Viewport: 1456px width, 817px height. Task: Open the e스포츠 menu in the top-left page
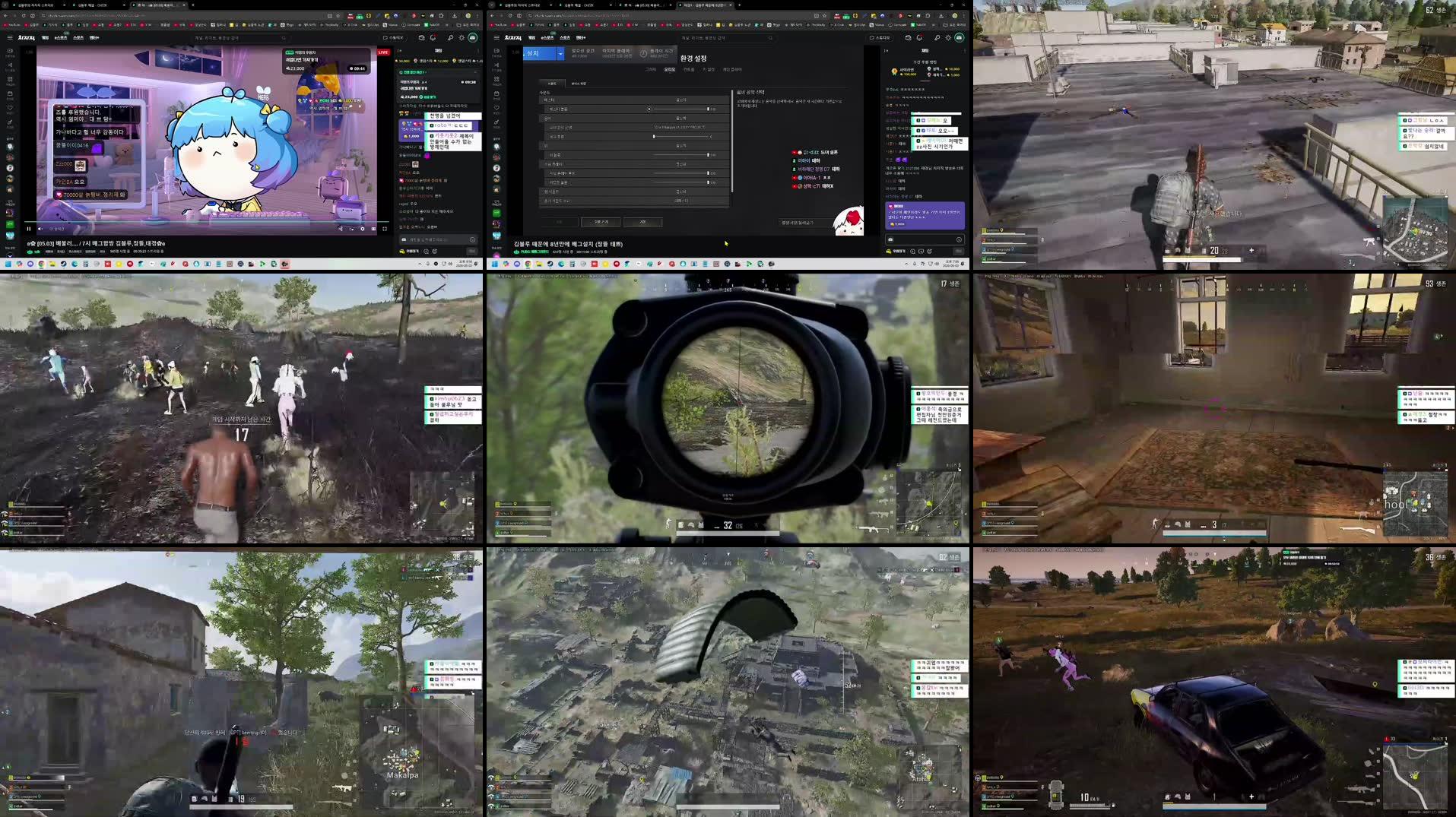pos(61,37)
